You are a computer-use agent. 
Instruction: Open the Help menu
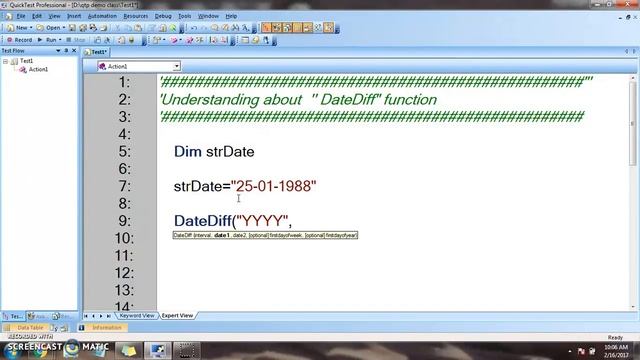pos(231,16)
